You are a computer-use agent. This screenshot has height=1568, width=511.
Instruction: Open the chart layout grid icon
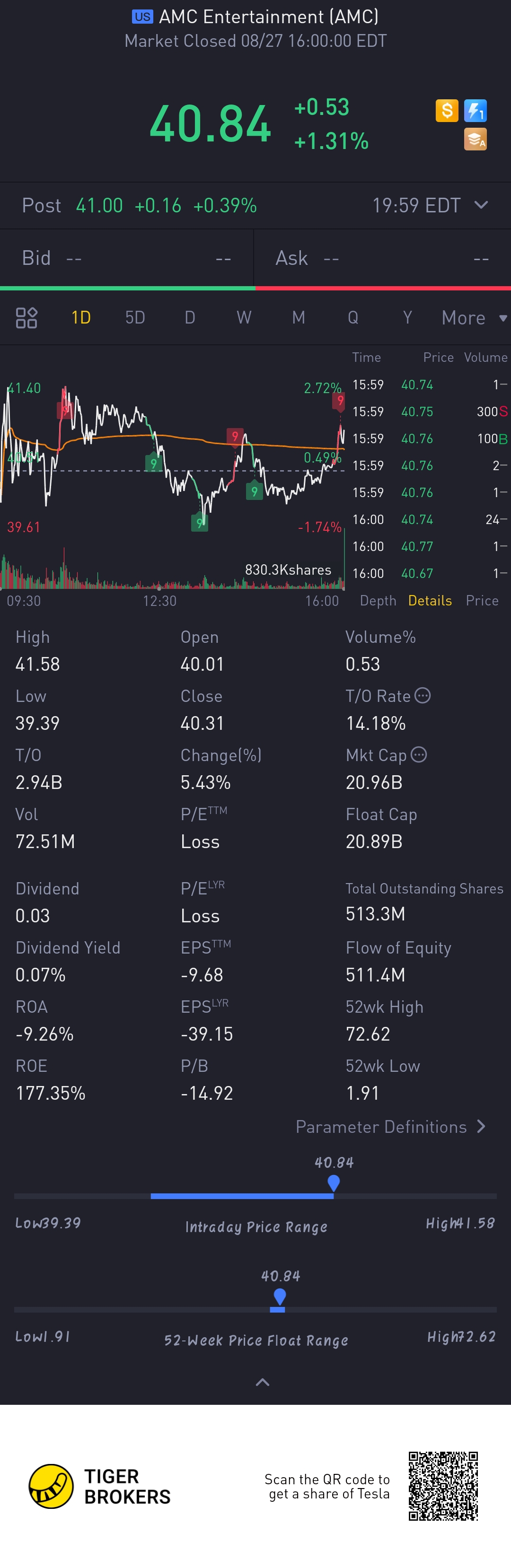click(26, 318)
